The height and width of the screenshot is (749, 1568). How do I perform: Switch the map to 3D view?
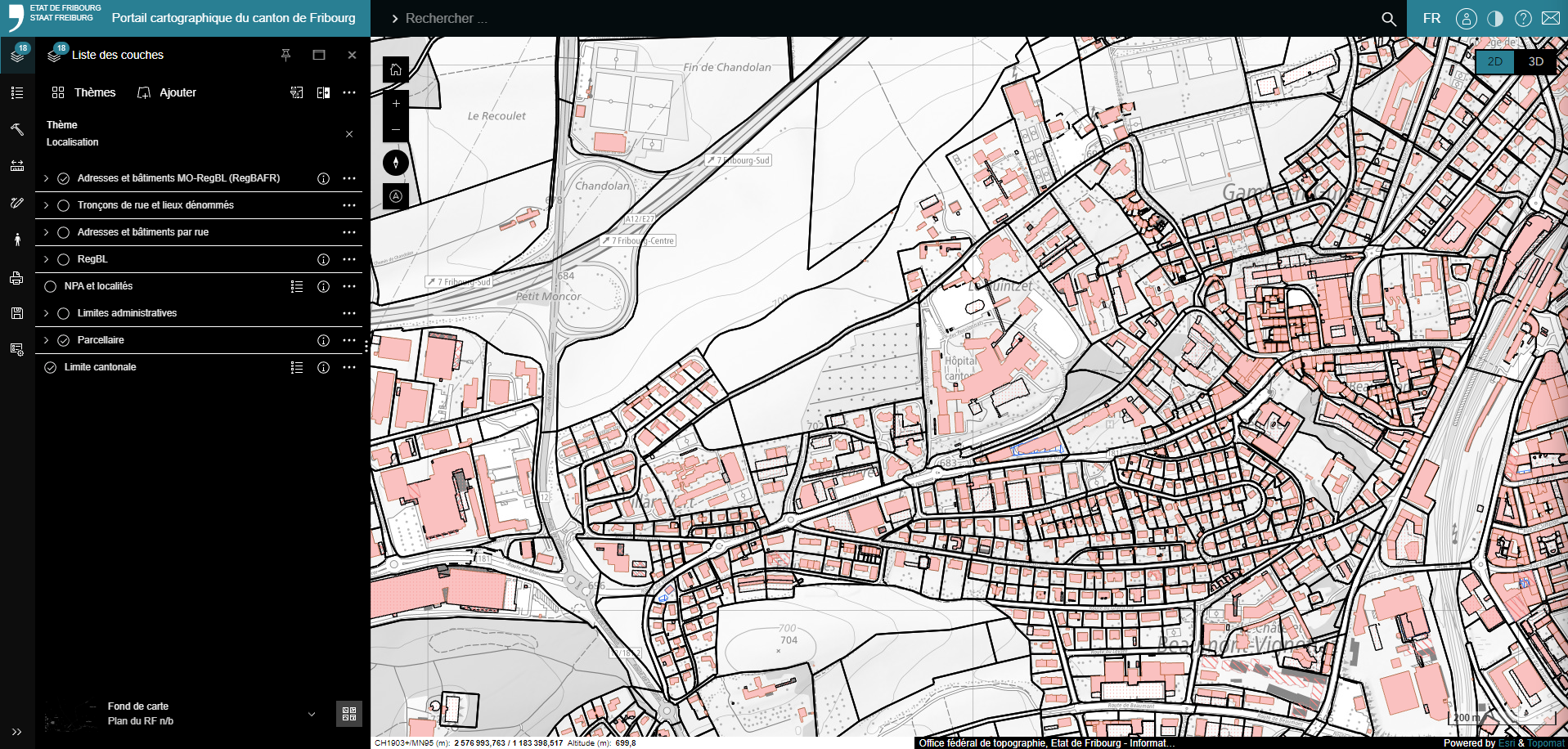tap(1535, 62)
